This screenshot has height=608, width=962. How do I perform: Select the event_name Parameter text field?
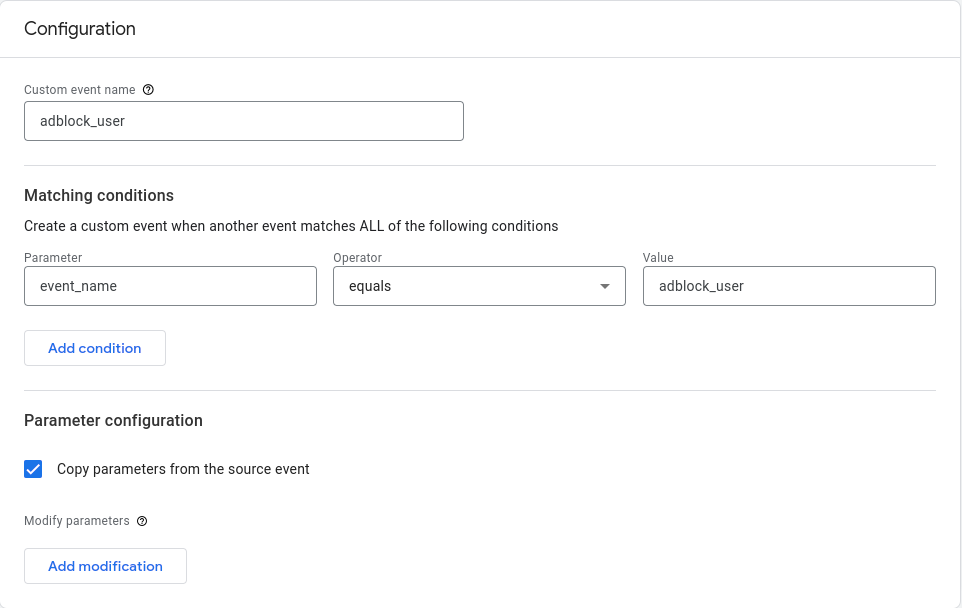pyautogui.click(x=170, y=286)
